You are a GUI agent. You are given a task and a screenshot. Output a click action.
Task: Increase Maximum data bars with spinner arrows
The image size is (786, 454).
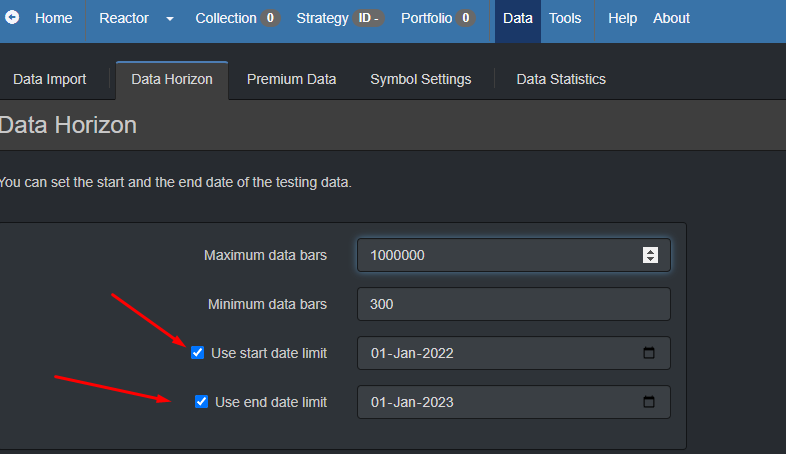[650, 251]
